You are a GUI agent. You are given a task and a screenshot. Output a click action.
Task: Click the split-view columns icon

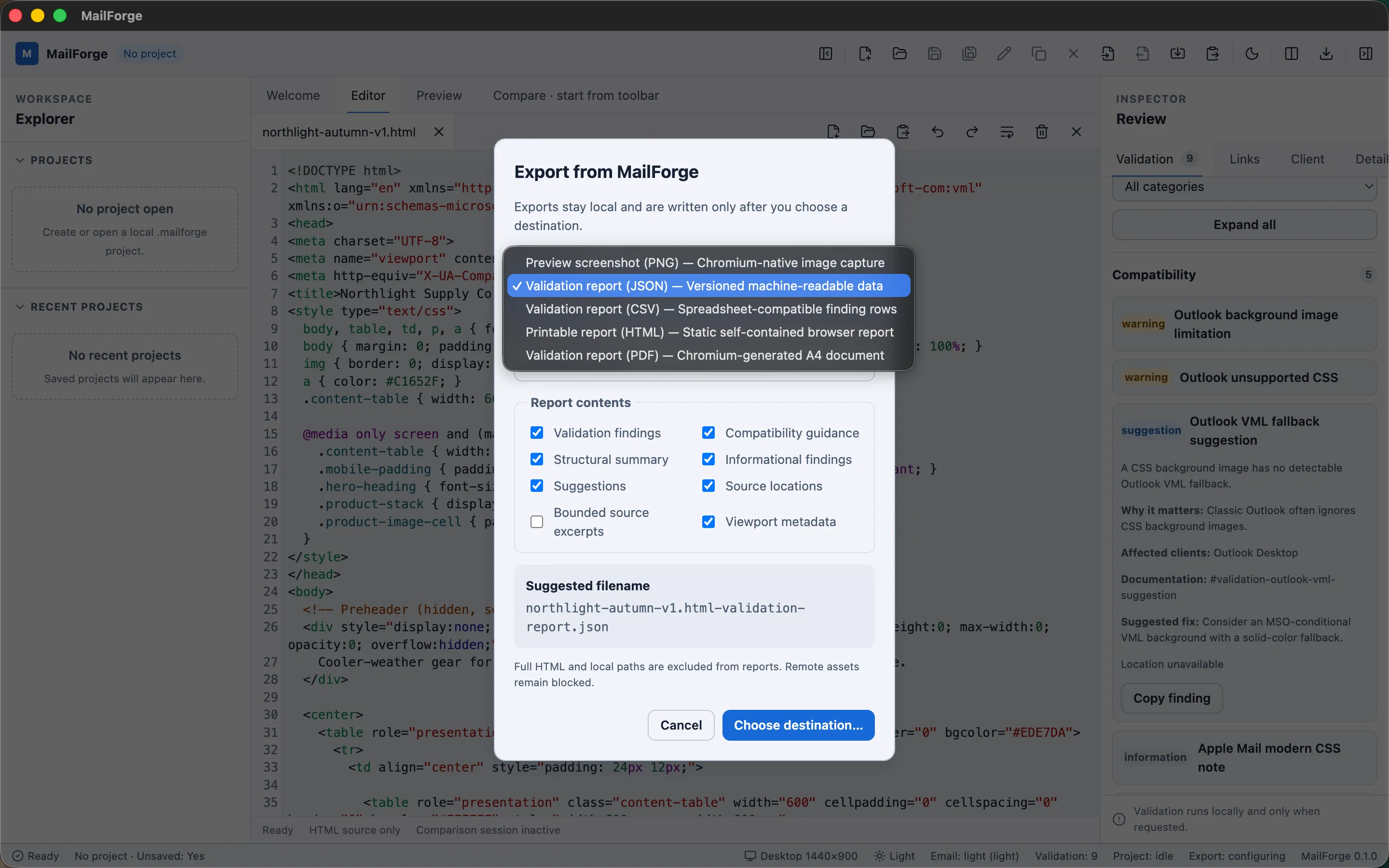pos(1292,54)
